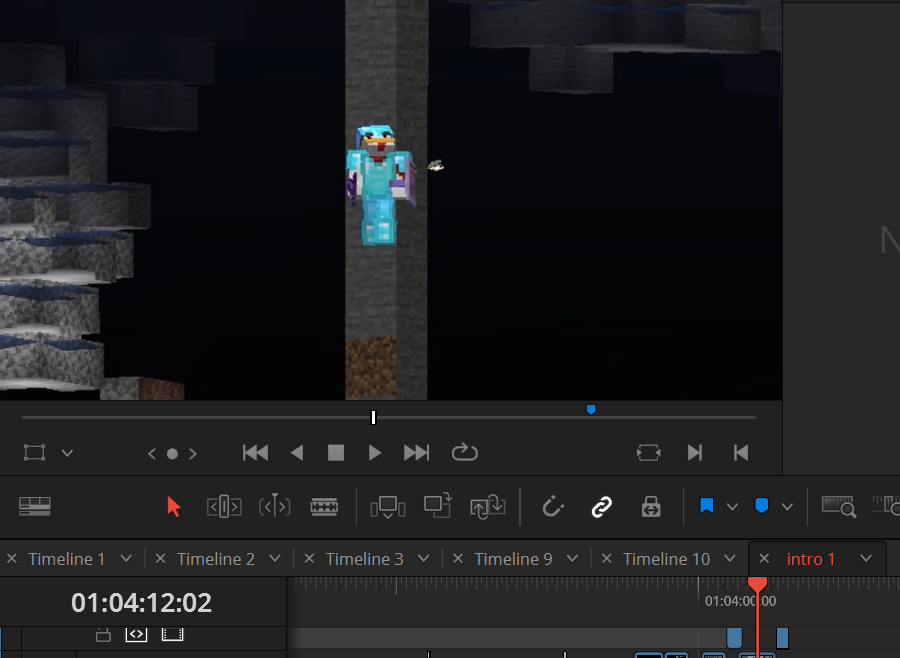Click the Insert Clip button

[388, 507]
